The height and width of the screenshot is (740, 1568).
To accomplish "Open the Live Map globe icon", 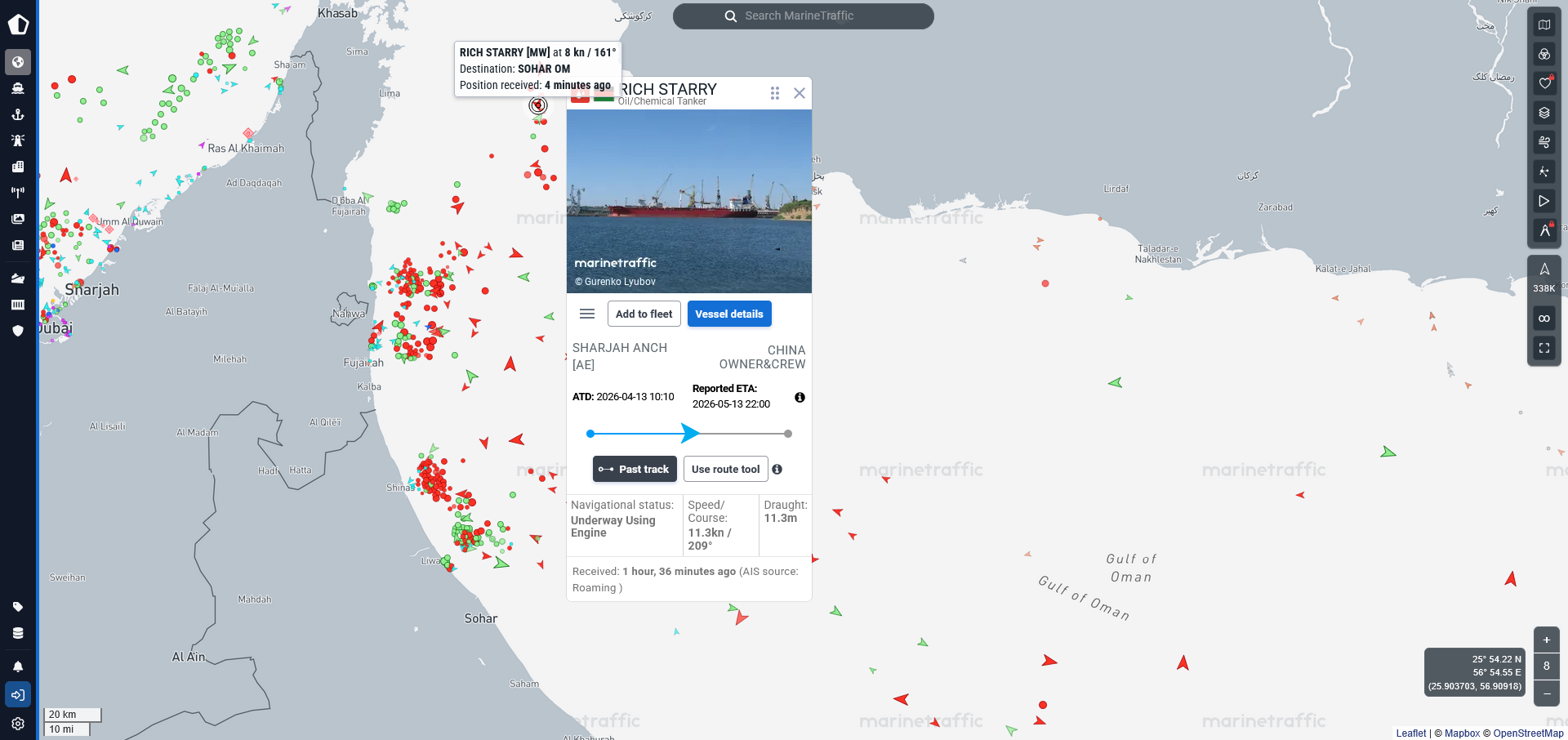I will [18, 62].
